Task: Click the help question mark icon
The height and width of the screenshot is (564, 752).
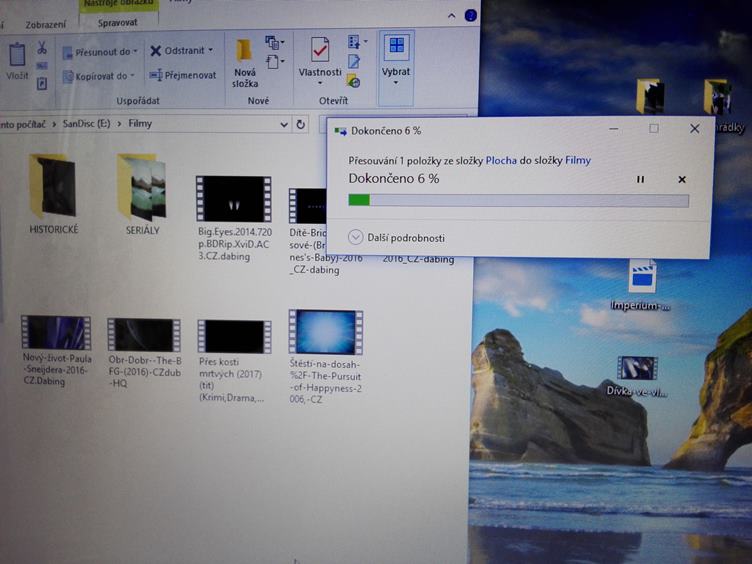Action: (x=470, y=16)
